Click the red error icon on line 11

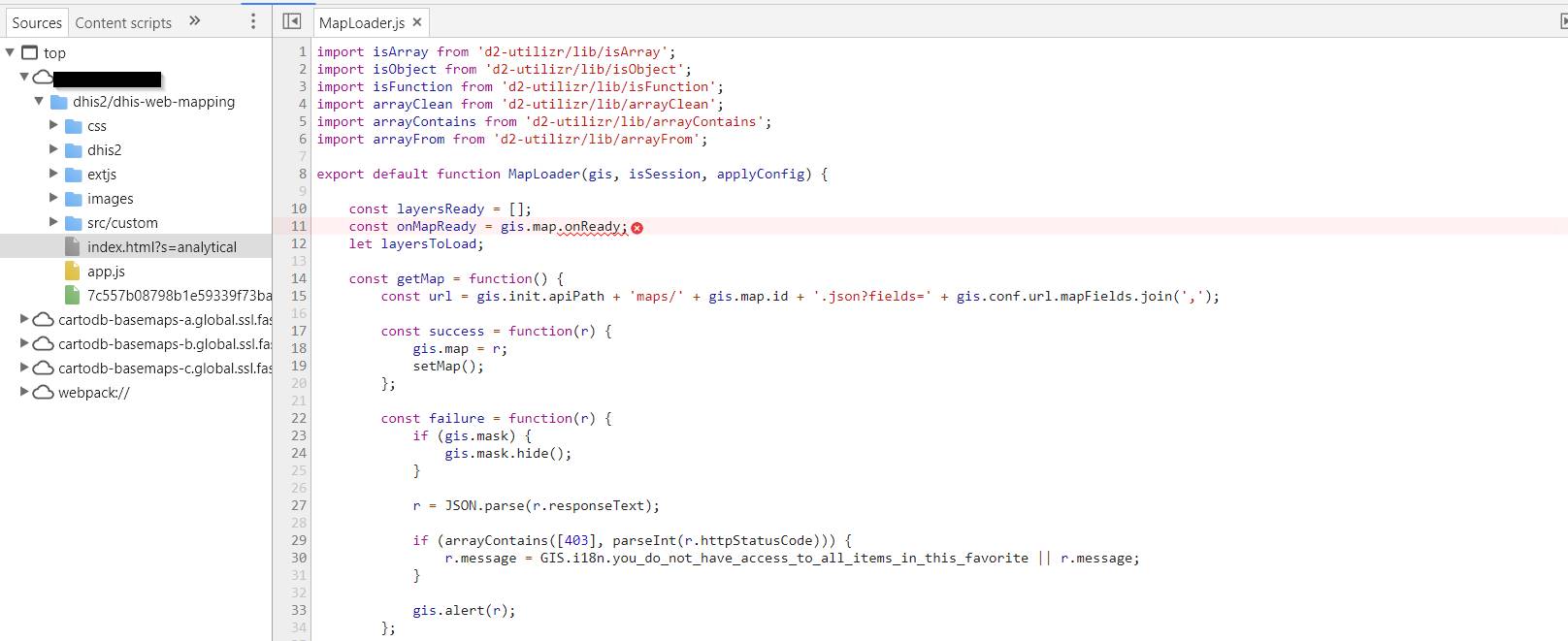(637, 227)
